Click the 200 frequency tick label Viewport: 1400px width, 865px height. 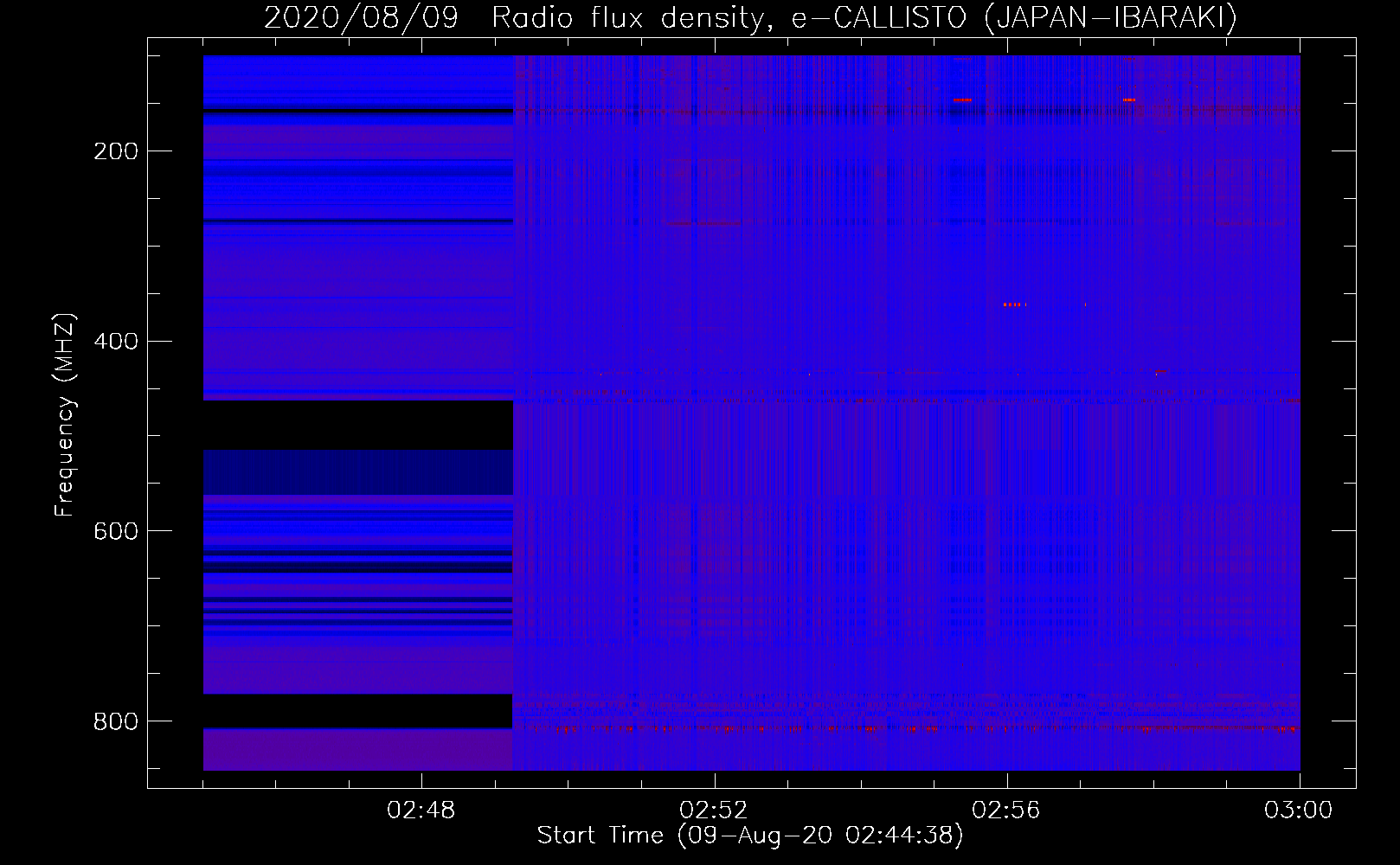116,151
